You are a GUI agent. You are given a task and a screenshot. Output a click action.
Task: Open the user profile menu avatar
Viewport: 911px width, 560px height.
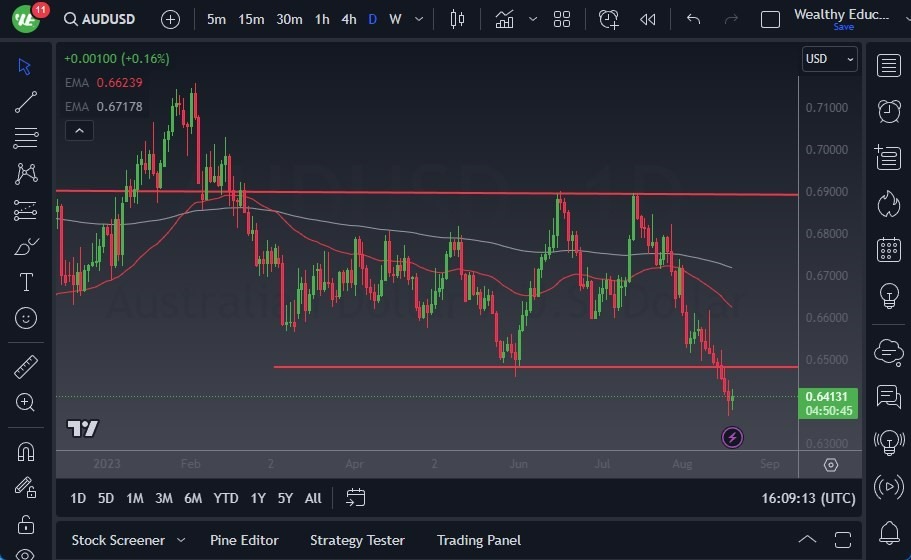point(26,19)
